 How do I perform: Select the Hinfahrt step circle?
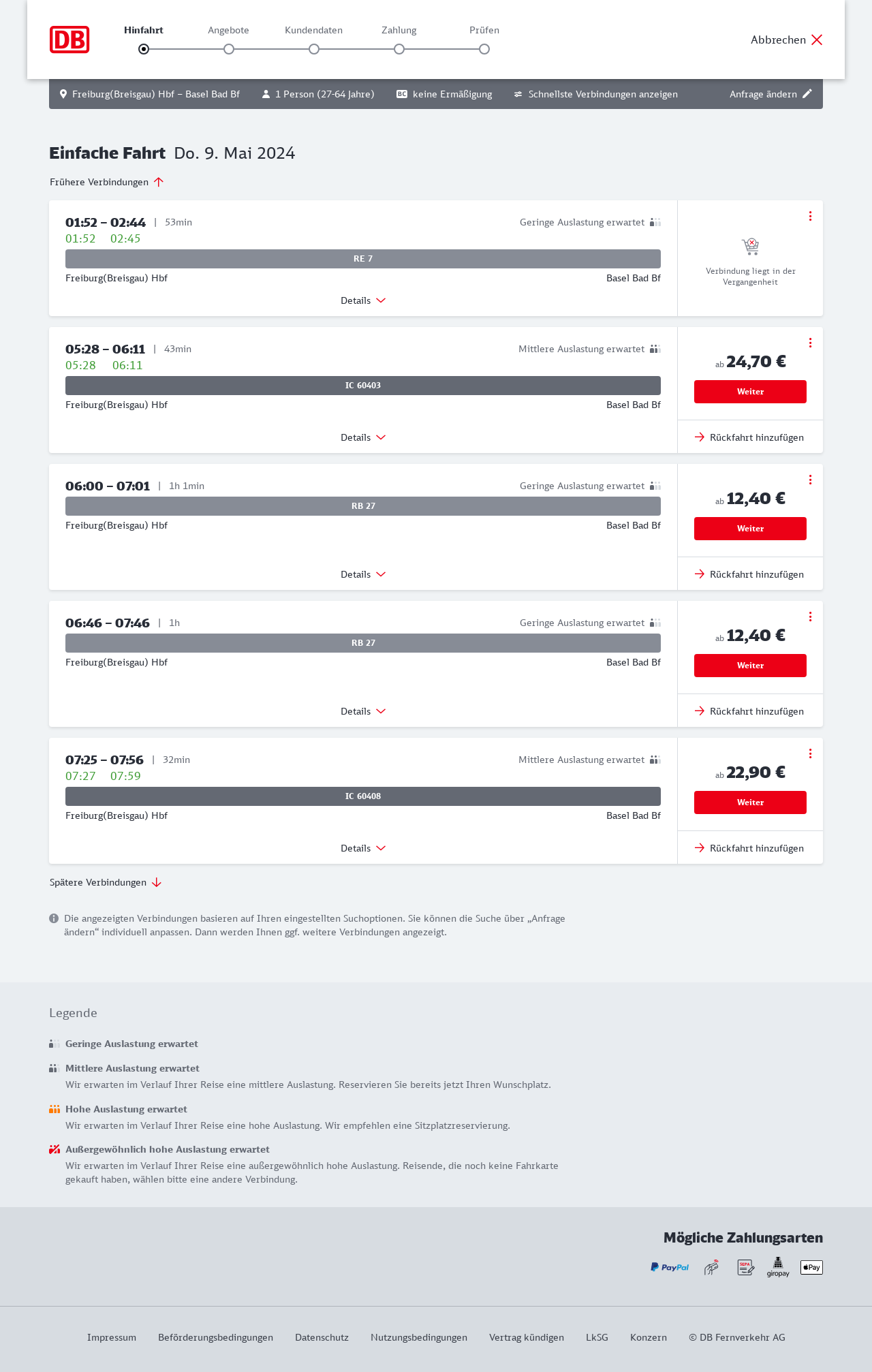144,49
